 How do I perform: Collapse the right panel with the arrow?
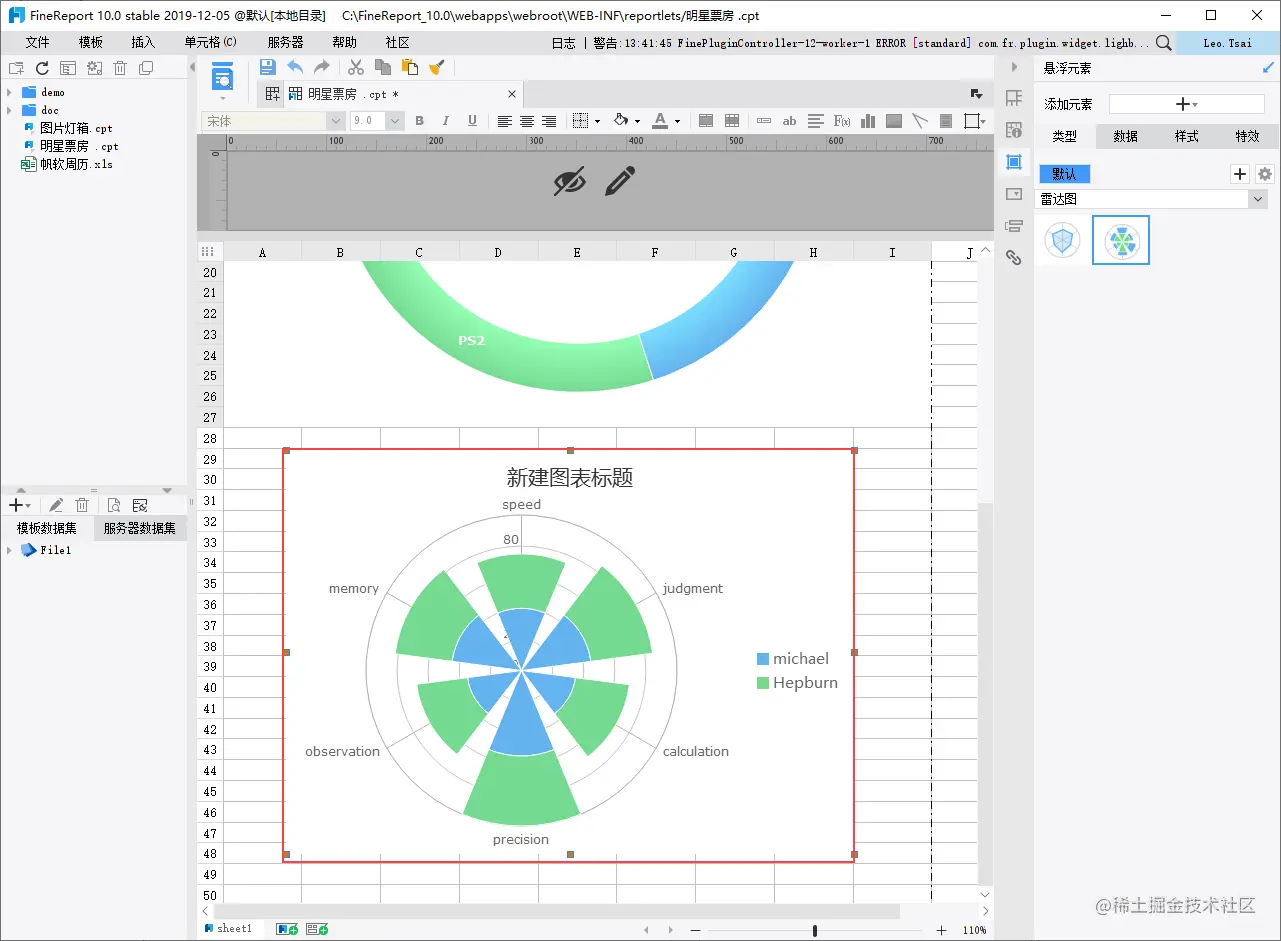coord(1014,67)
